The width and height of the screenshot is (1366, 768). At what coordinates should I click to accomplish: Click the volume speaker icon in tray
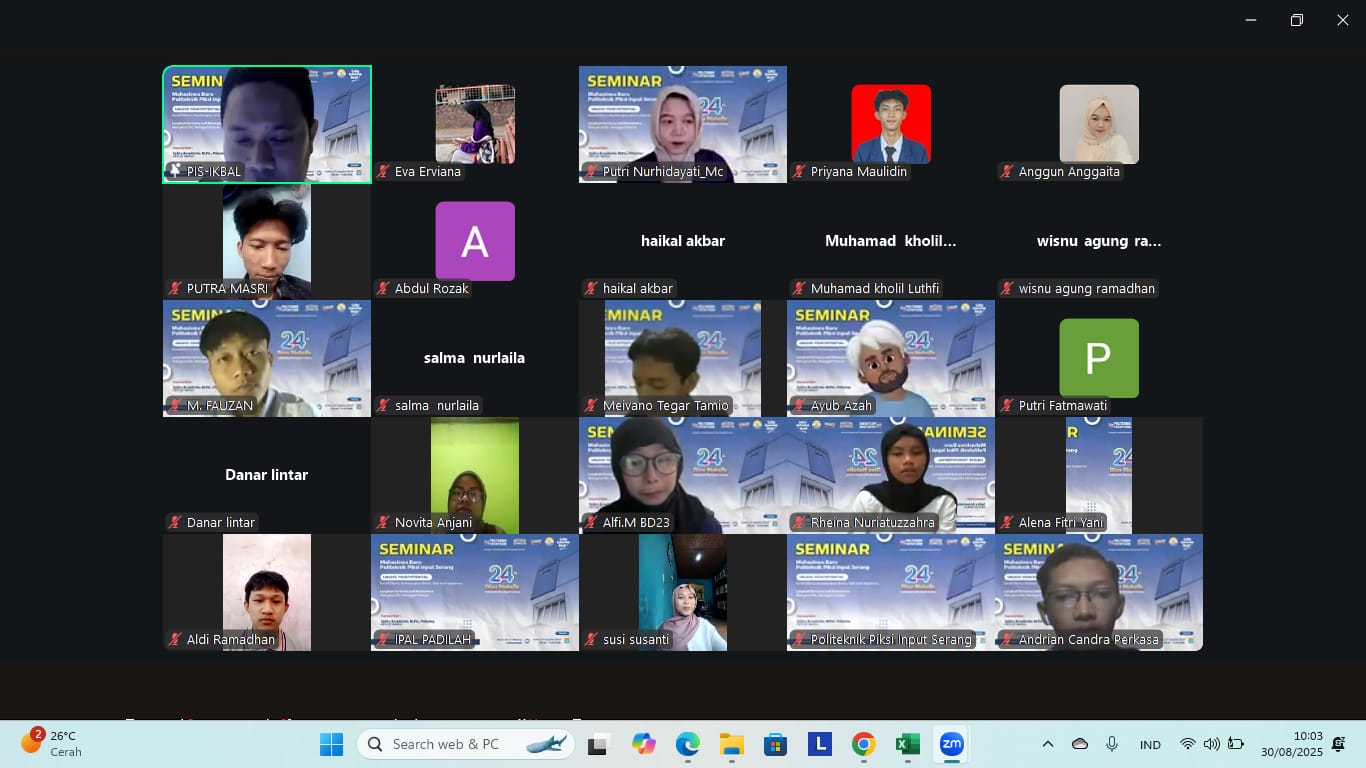(1211, 744)
